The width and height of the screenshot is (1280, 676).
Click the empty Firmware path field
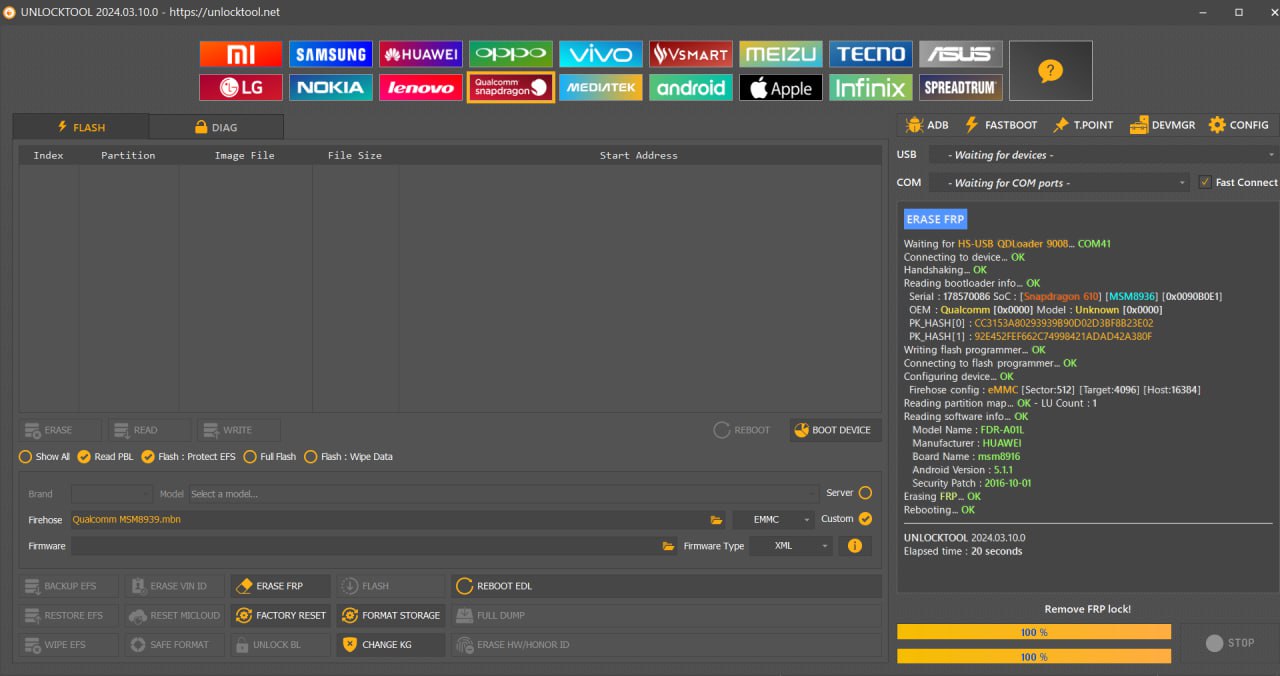point(365,546)
